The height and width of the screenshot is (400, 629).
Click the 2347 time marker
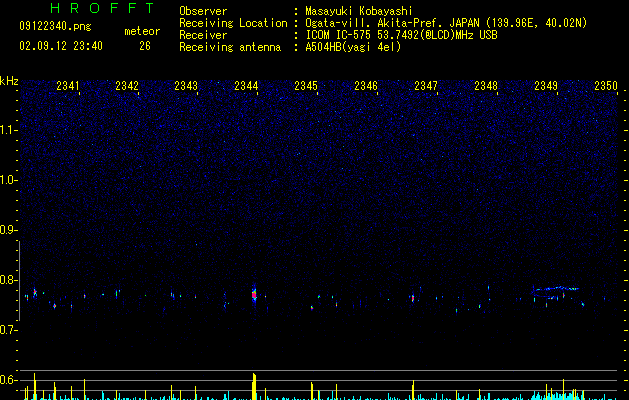(426, 86)
